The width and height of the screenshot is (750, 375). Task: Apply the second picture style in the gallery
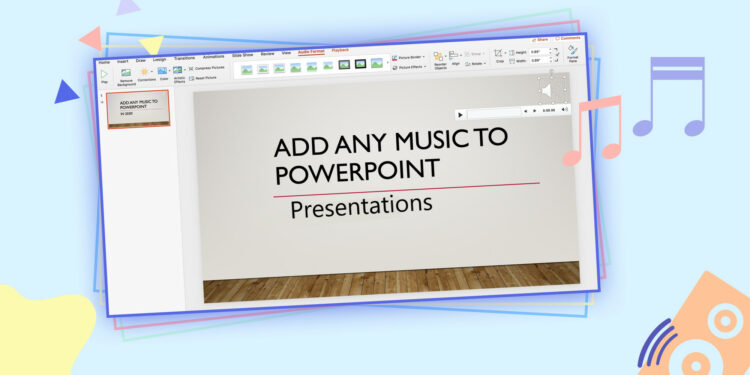tap(263, 68)
